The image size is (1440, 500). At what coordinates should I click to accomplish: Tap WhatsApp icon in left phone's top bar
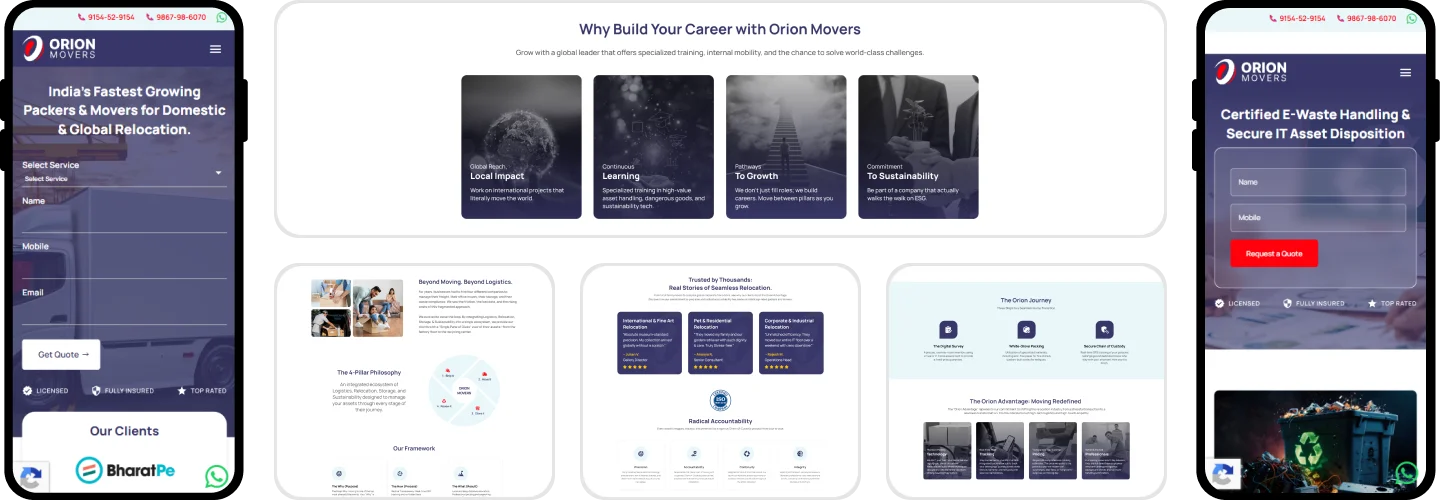tap(221, 18)
